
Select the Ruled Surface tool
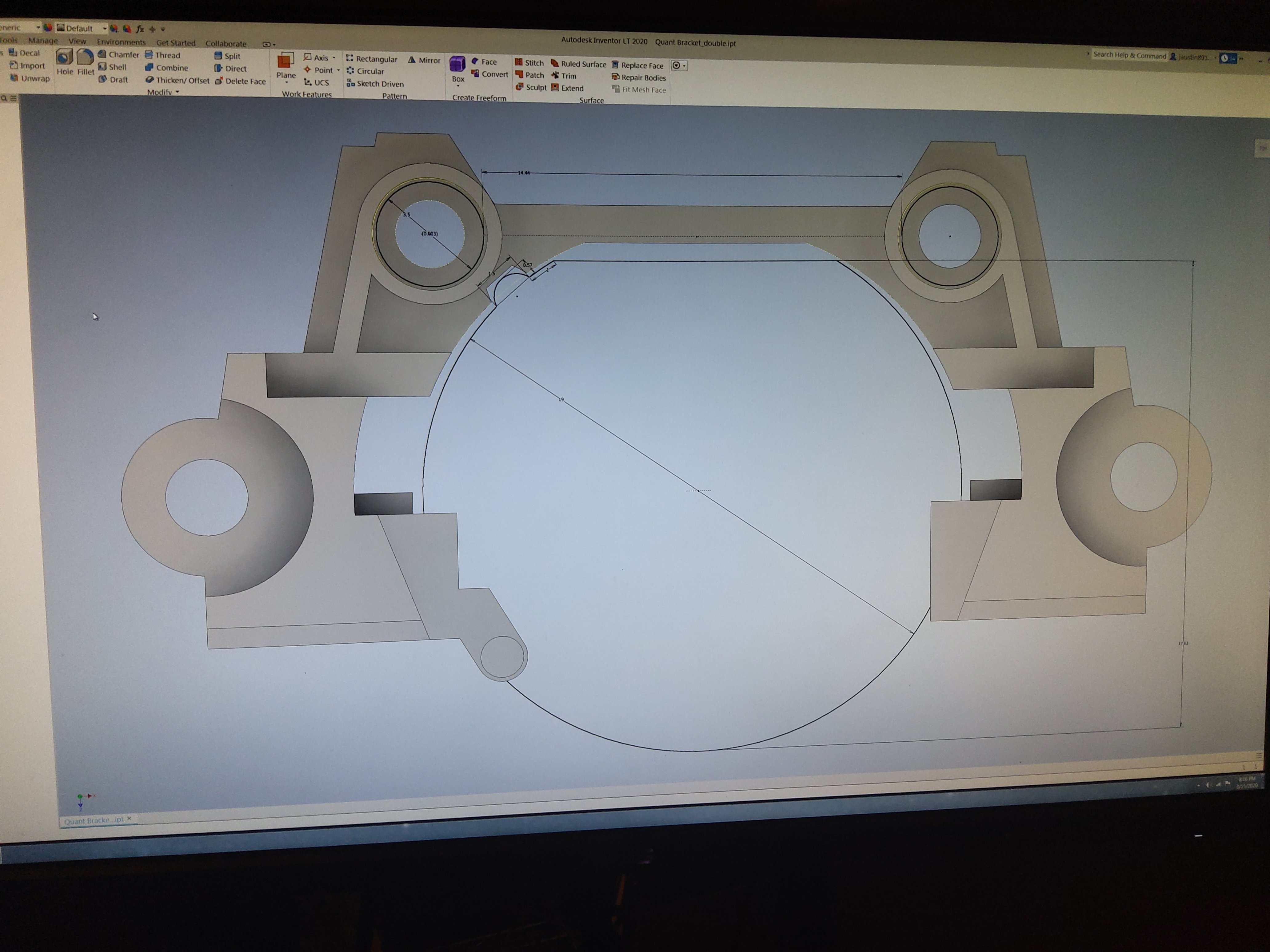578,64
